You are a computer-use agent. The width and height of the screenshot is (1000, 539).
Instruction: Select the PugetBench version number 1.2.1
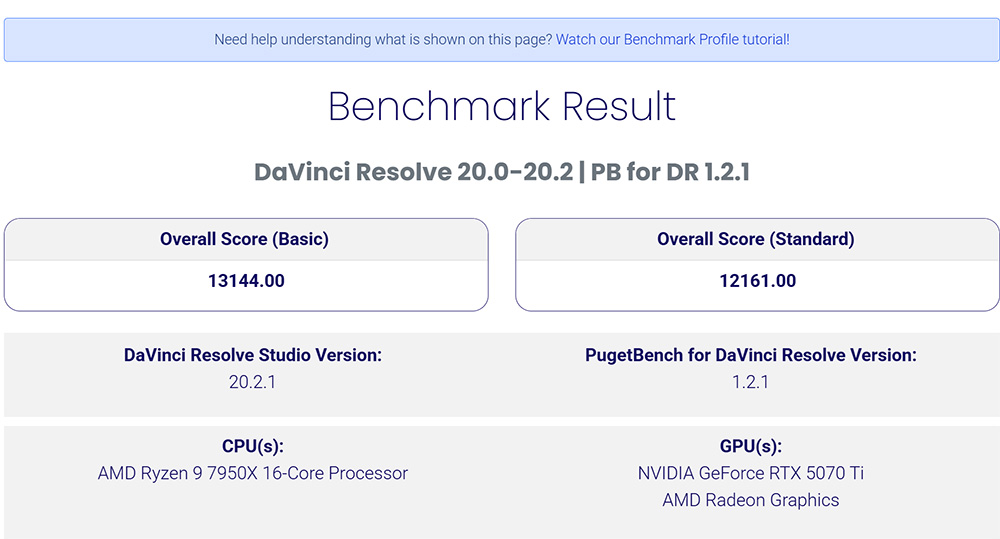pos(750,382)
